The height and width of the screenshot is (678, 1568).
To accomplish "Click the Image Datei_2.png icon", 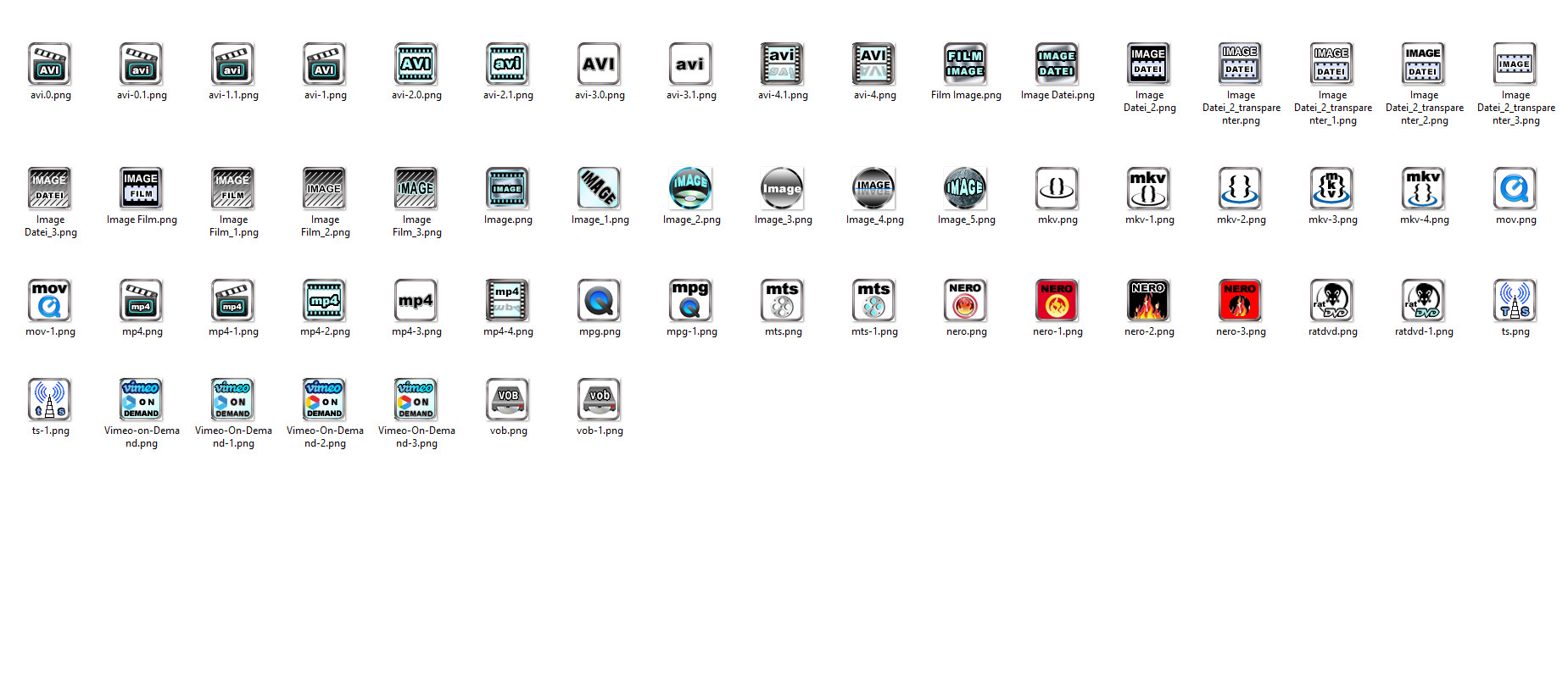I will [1149, 64].
